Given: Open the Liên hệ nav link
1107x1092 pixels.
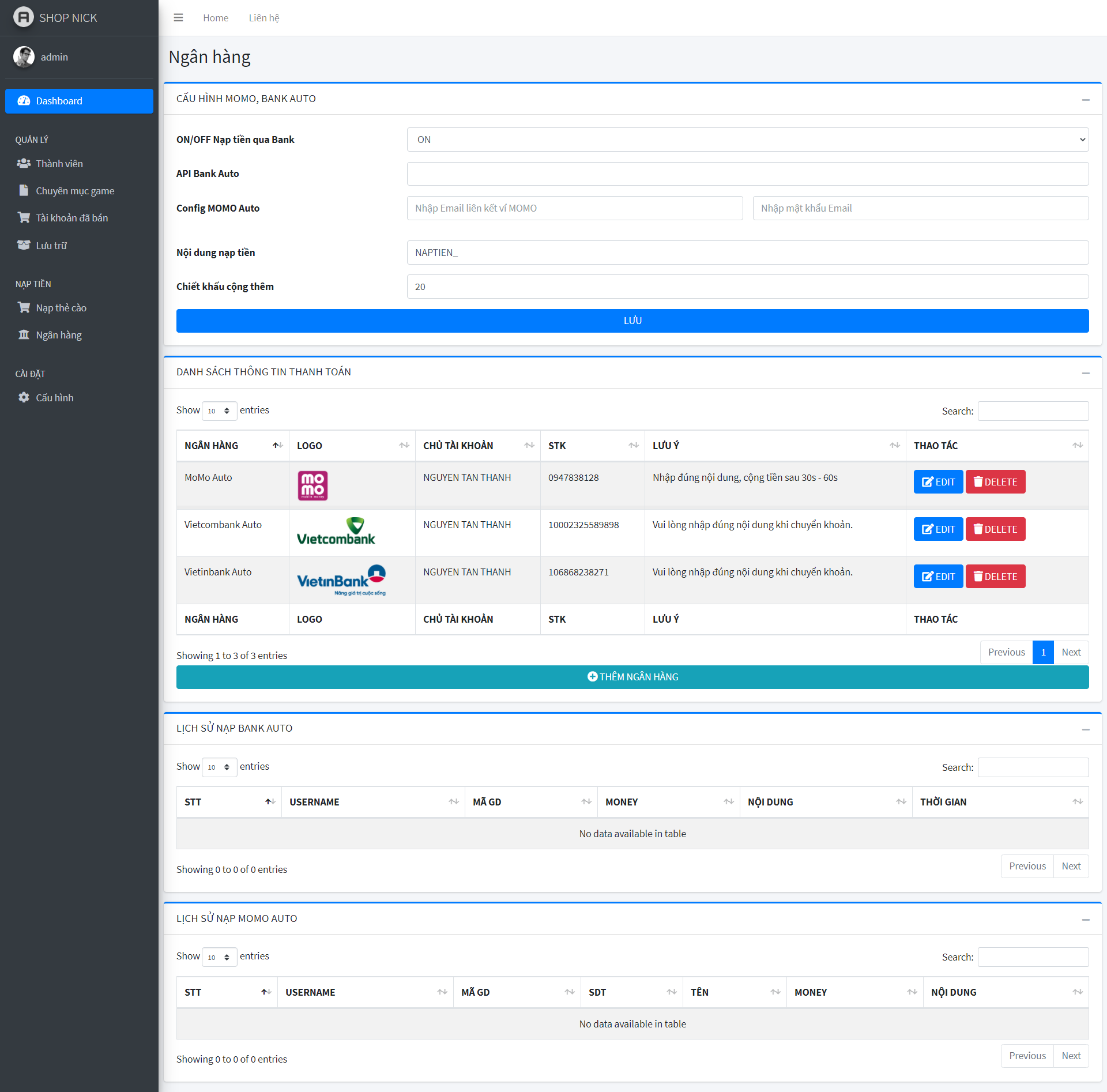Looking at the screenshot, I should 264,18.
